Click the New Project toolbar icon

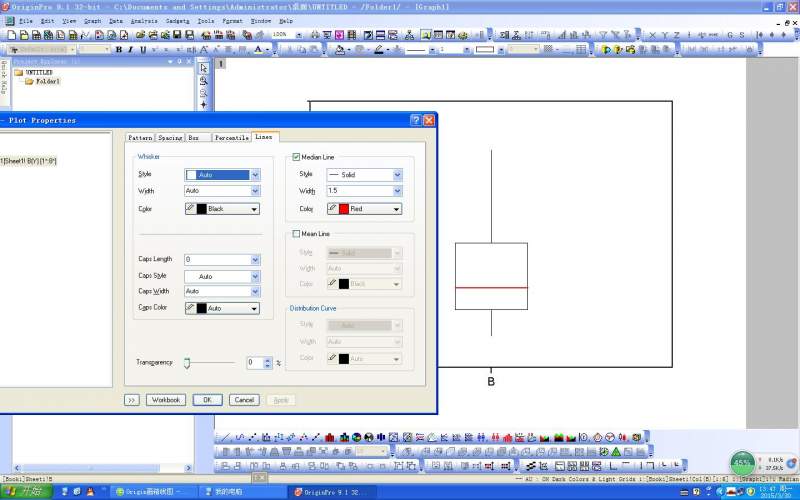click(11, 35)
